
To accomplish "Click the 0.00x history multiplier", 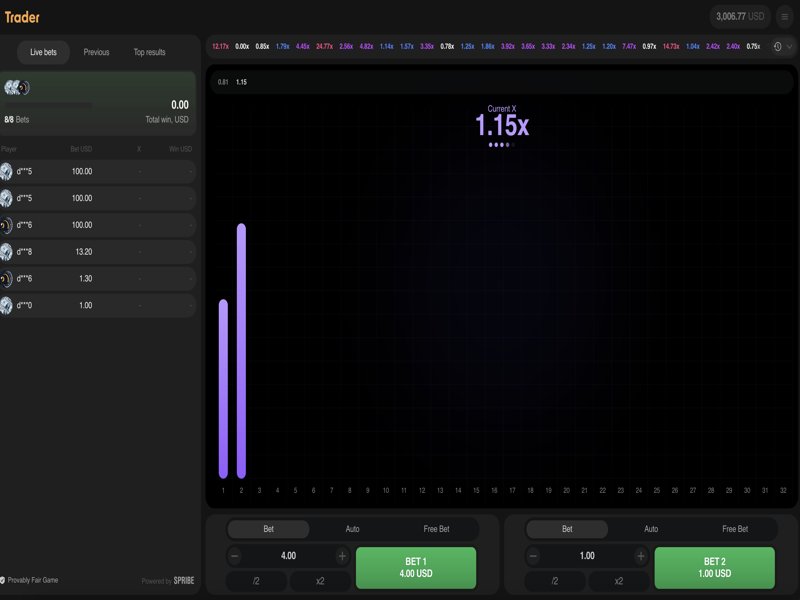I will [x=242, y=46].
